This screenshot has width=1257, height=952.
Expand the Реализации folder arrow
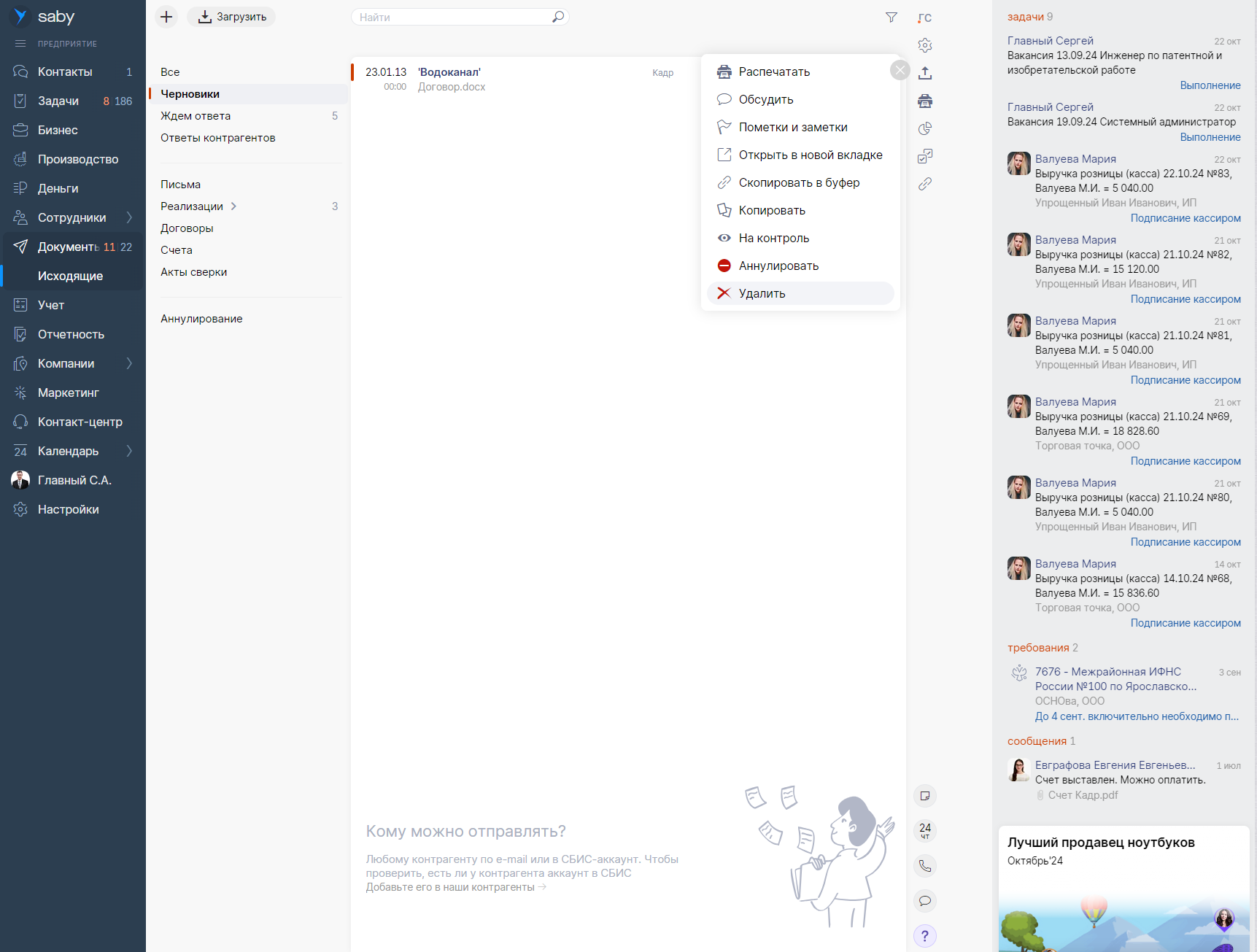click(233, 206)
